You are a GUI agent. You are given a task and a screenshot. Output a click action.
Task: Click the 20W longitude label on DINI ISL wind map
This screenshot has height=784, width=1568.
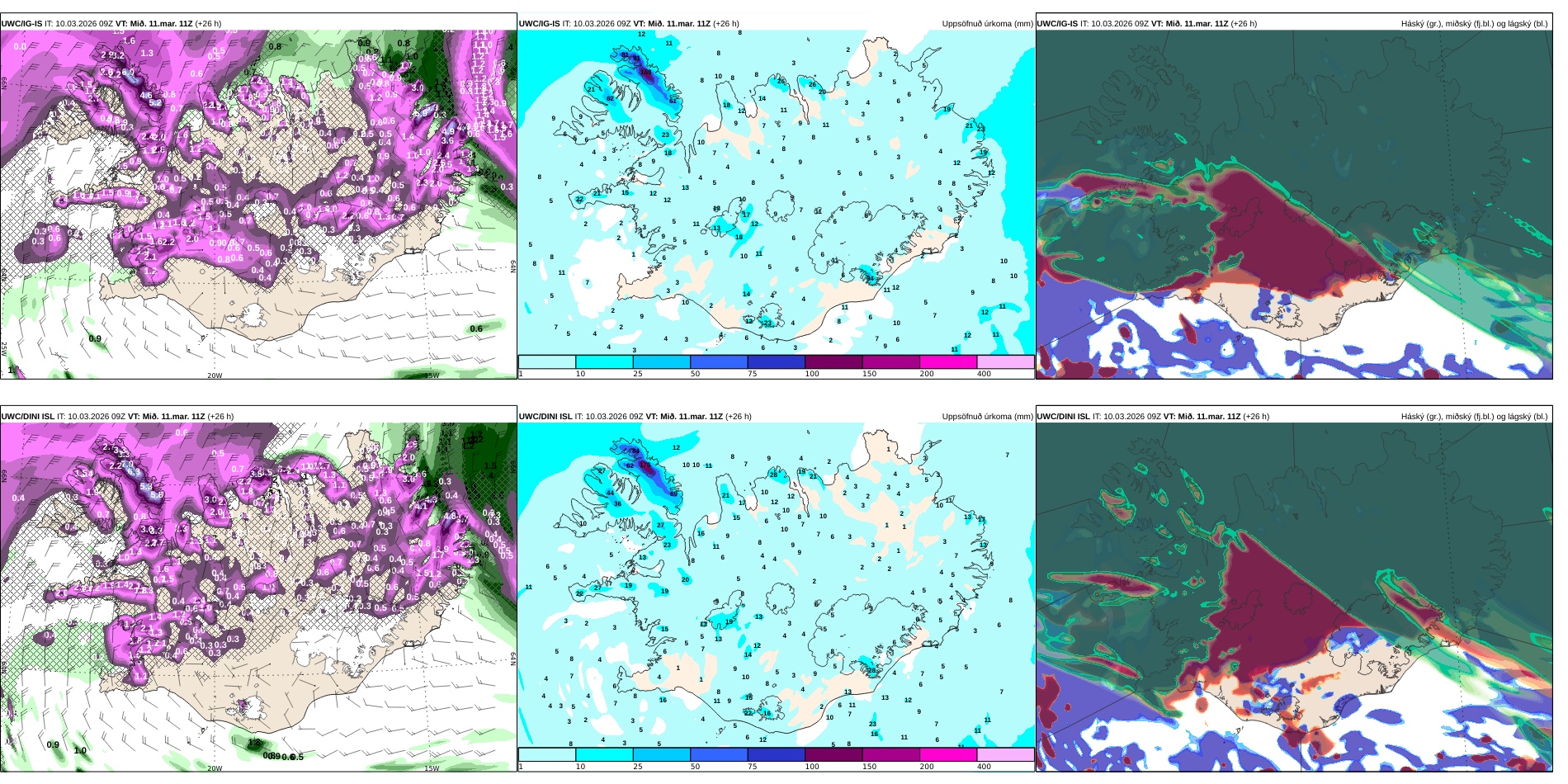215,768
